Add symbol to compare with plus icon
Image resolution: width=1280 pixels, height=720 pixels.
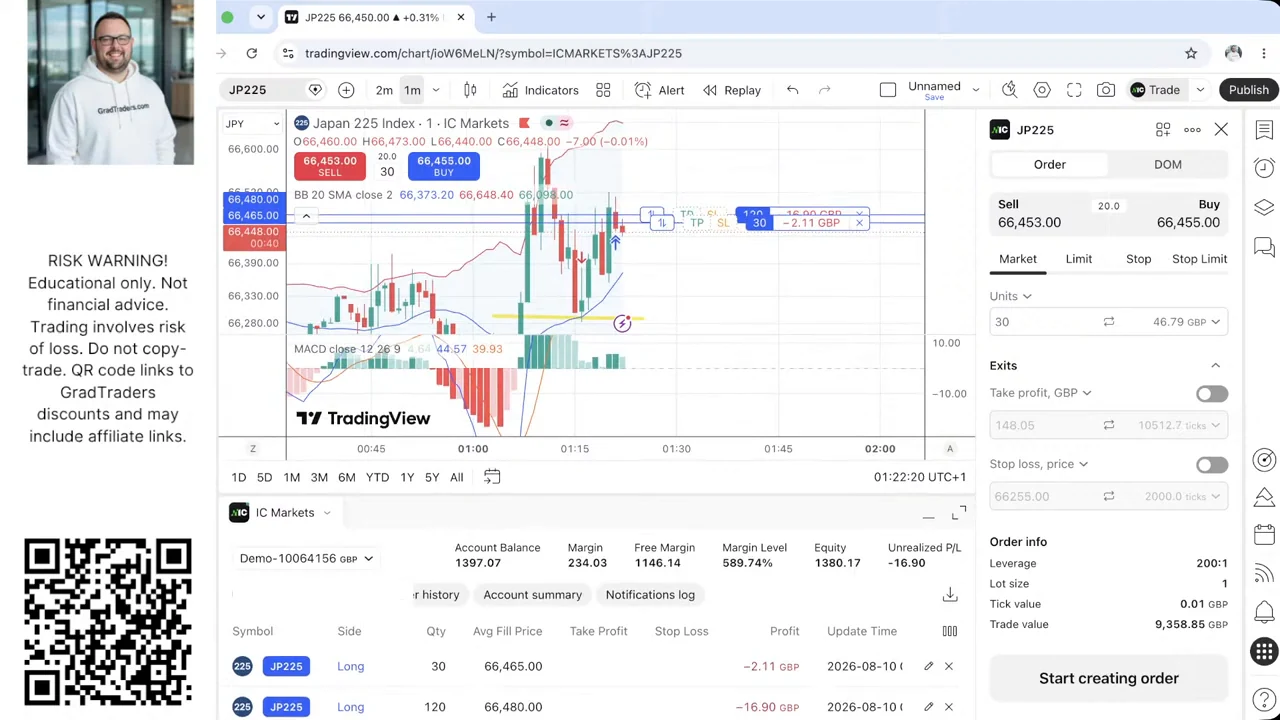(346, 90)
